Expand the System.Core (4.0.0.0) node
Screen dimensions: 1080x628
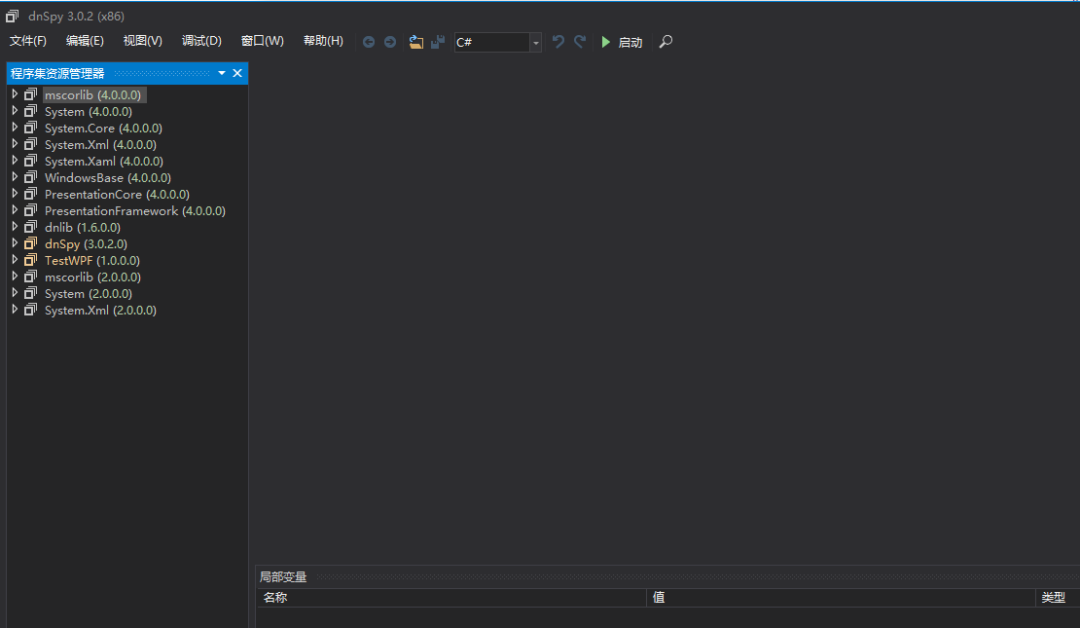coord(14,127)
